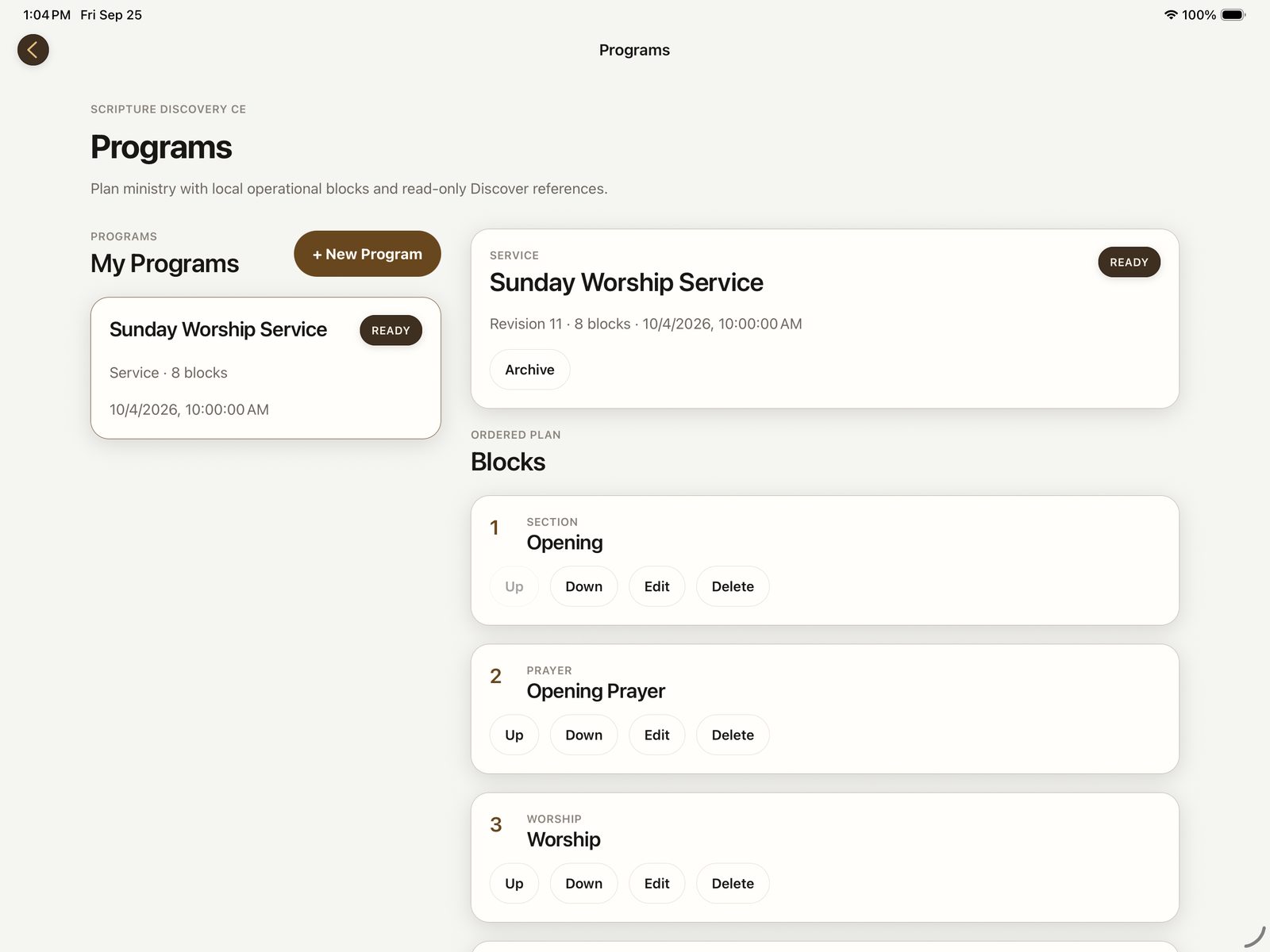This screenshot has height=952, width=1270.
Task: Move the Opening Prayer block down
Action: pyautogui.click(x=584, y=735)
